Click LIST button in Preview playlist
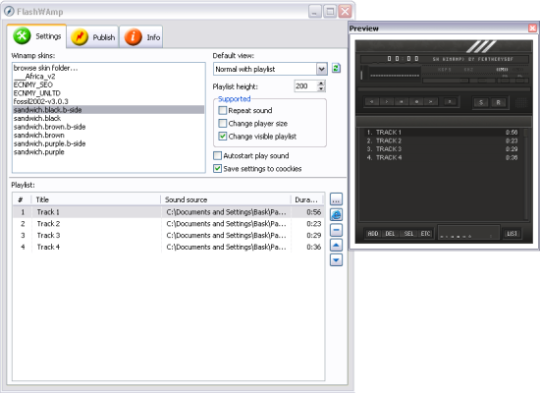 coord(512,234)
